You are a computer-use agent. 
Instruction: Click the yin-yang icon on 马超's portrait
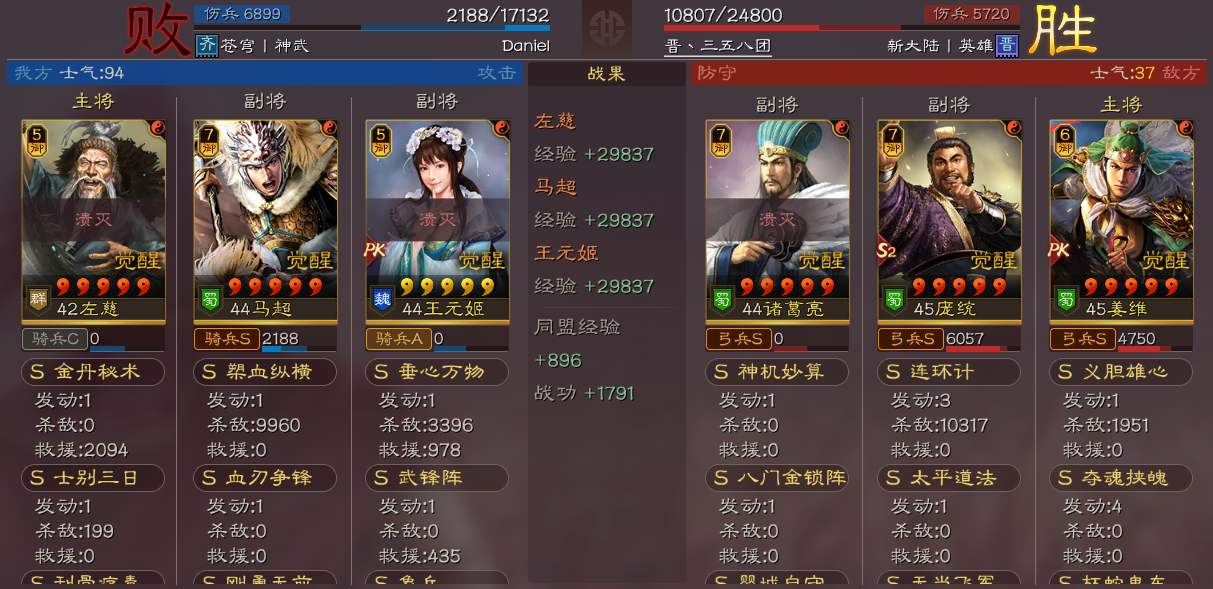point(329,128)
